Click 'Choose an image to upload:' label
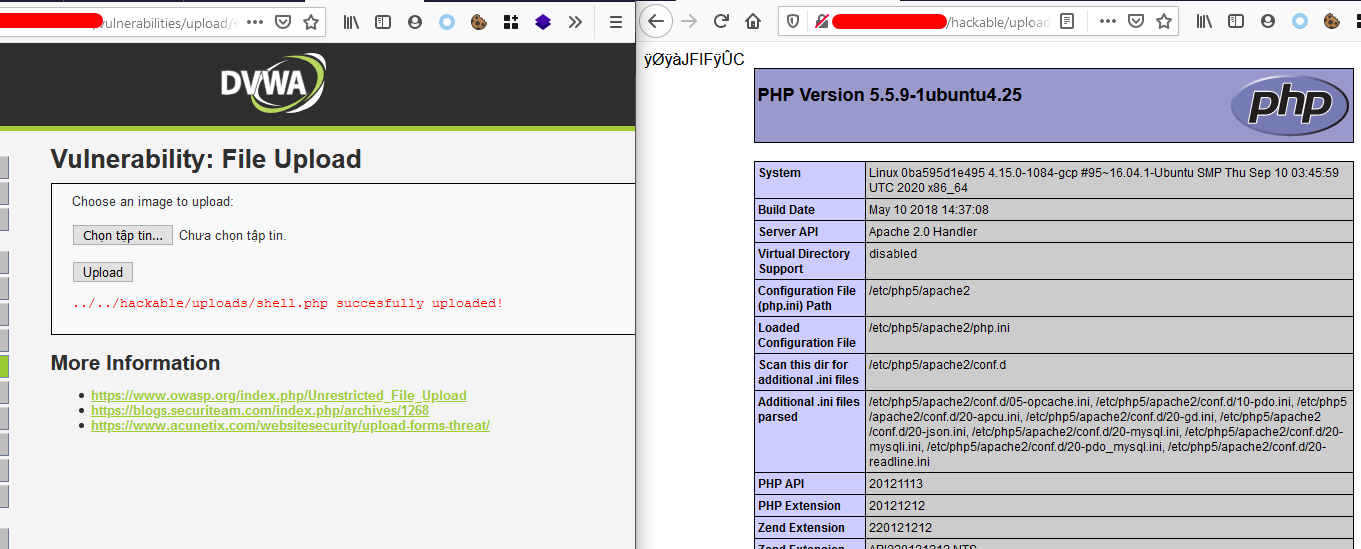Image resolution: width=1361 pixels, height=549 pixels. pos(153,202)
